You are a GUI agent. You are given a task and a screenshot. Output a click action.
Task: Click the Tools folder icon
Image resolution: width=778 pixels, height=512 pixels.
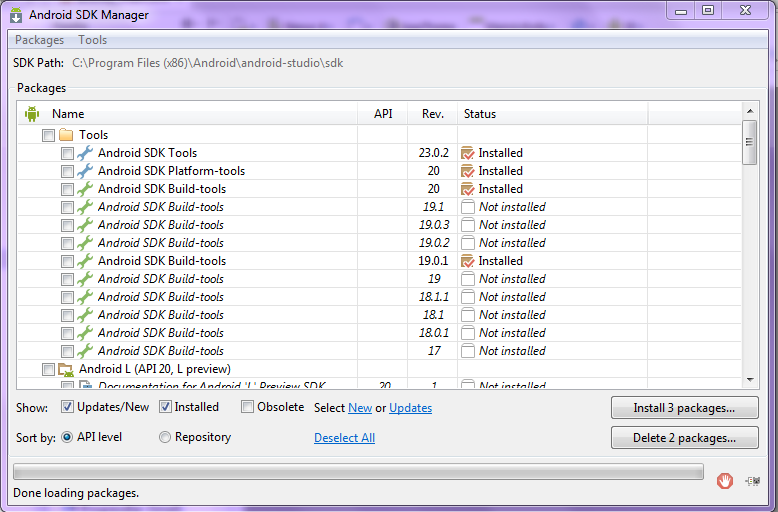[66, 135]
